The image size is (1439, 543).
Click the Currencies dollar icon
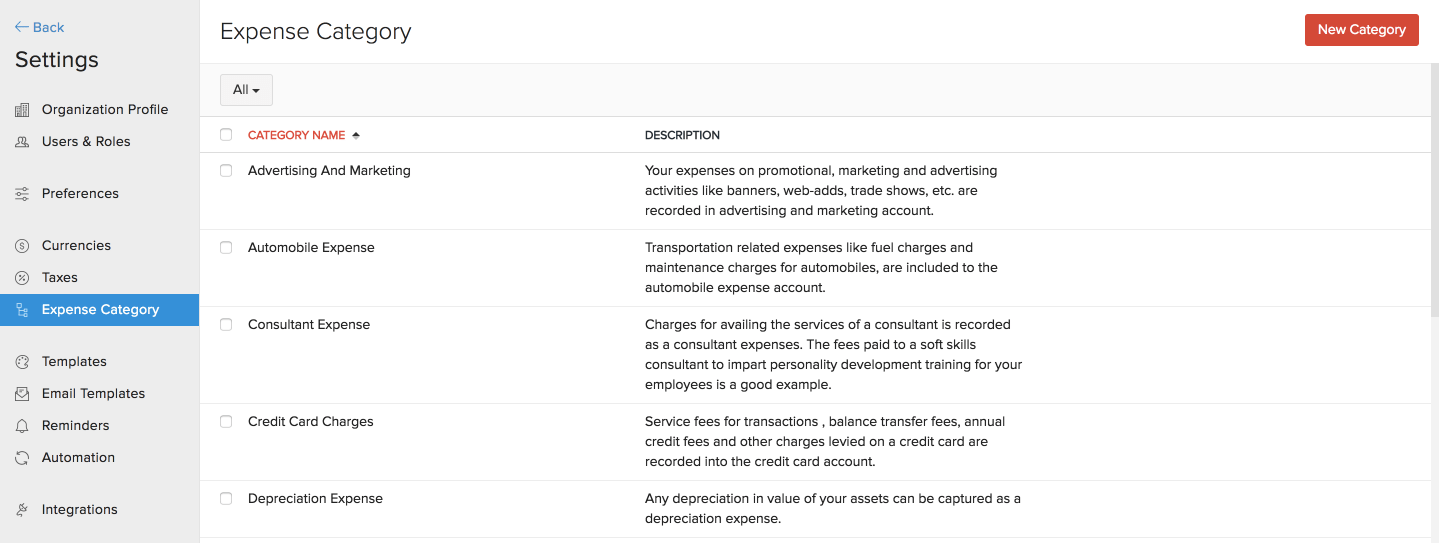22,246
